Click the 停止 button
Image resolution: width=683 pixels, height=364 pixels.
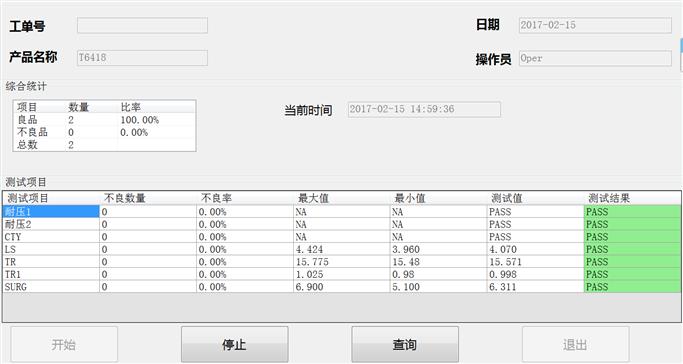[234, 344]
